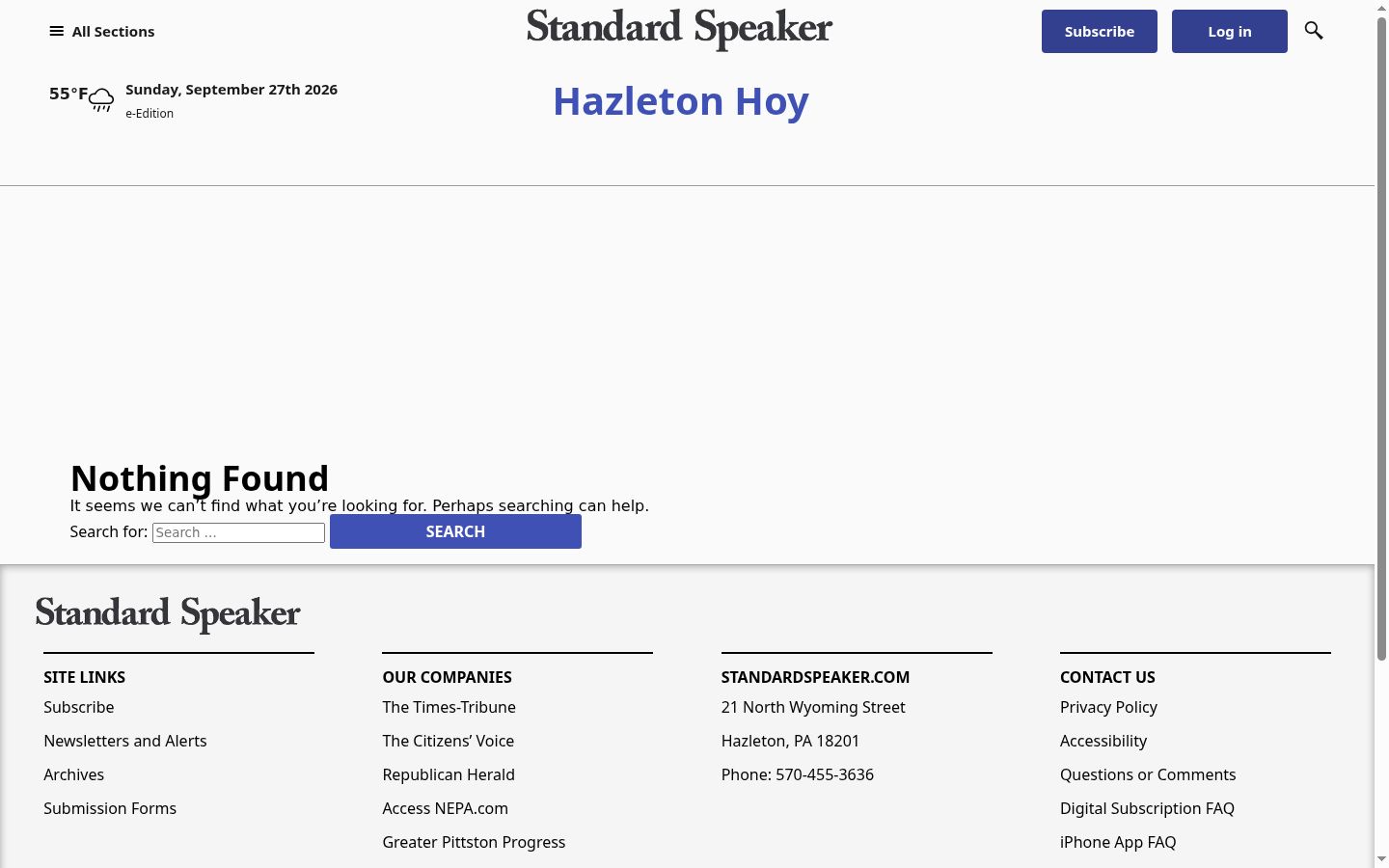Screen dimensions: 1389x868
Task: Open the Archives footer link
Action: (73, 774)
